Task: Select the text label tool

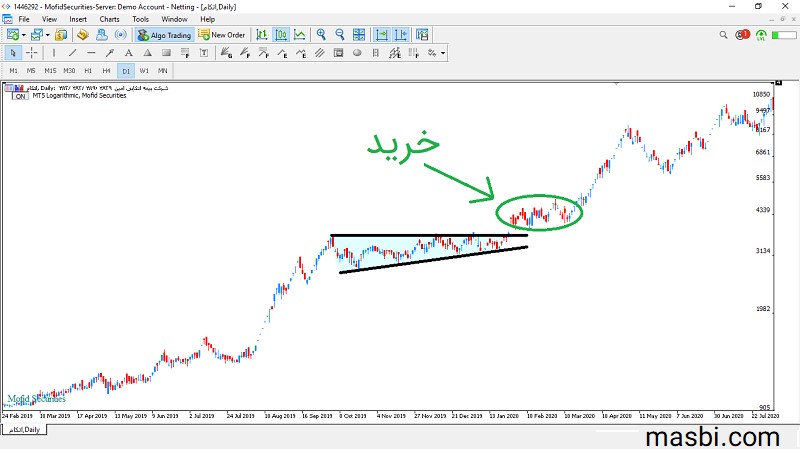Action: [x=204, y=53]
